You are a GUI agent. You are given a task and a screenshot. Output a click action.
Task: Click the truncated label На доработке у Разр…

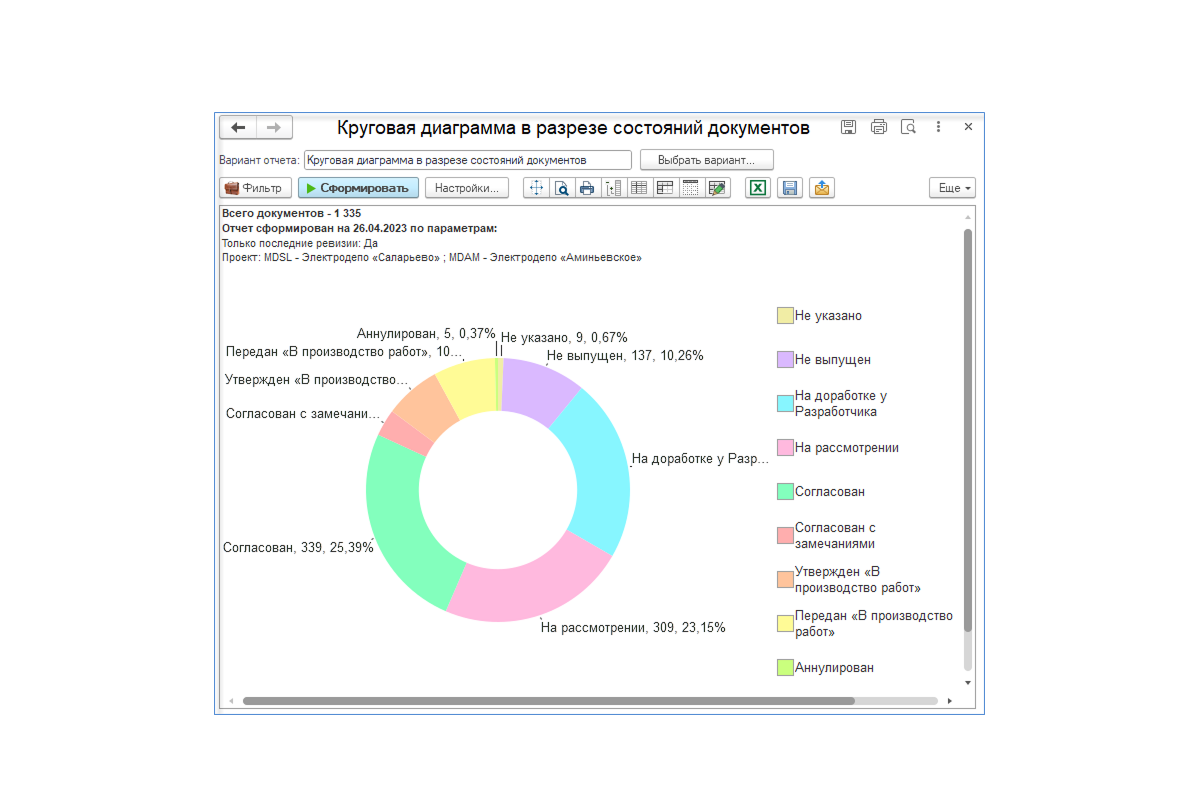[700, 460]
